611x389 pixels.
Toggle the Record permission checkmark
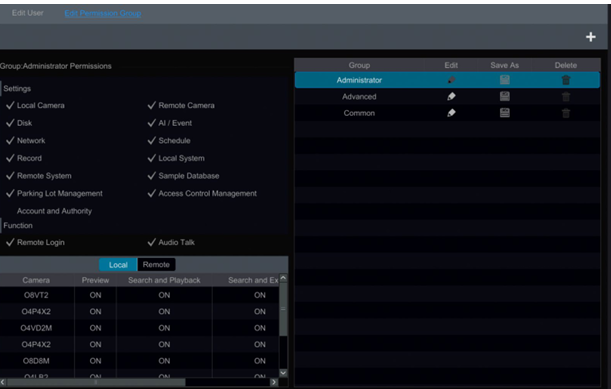[x=11, y=158]
